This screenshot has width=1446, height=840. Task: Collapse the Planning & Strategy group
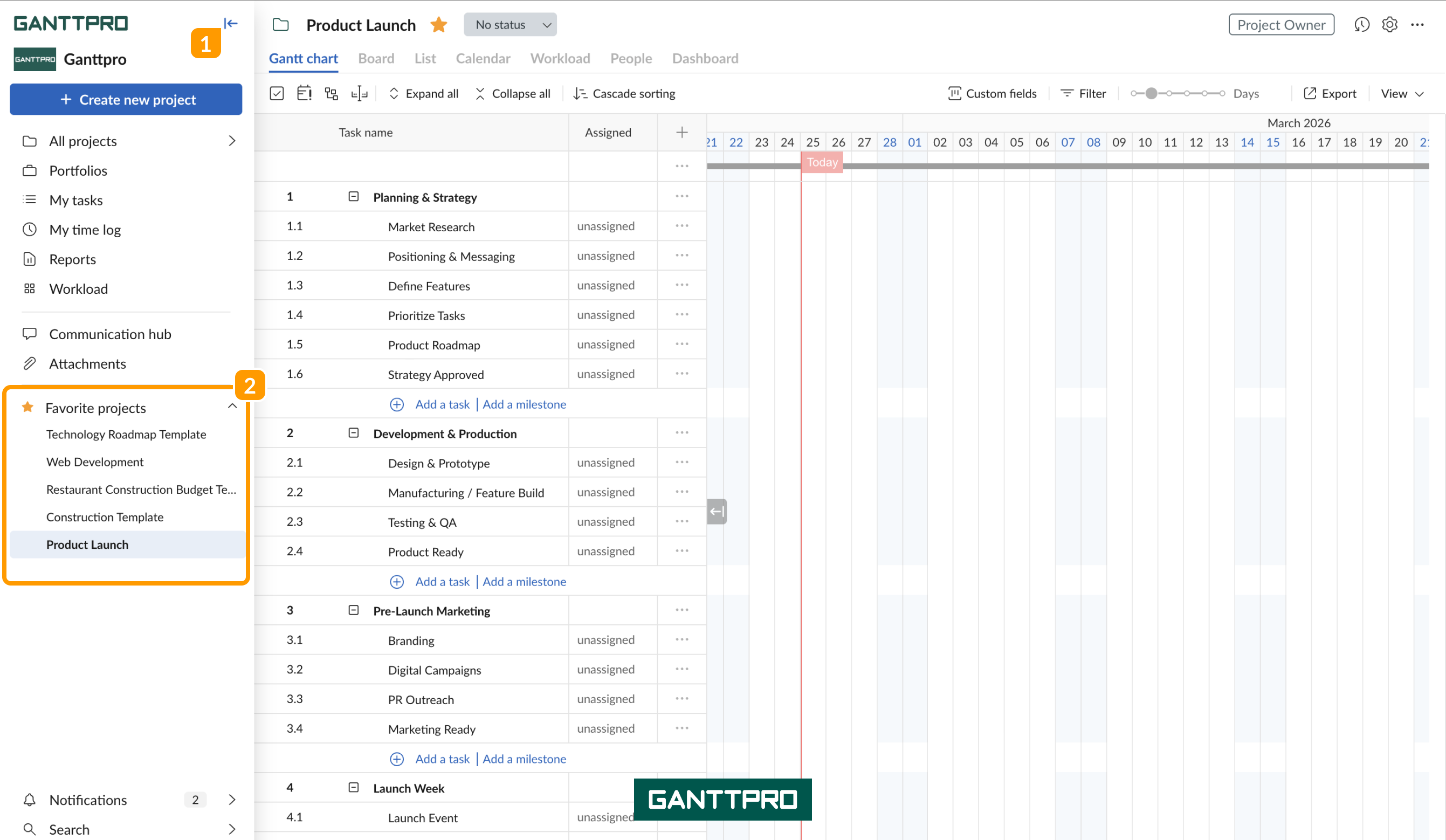[354, 197]
